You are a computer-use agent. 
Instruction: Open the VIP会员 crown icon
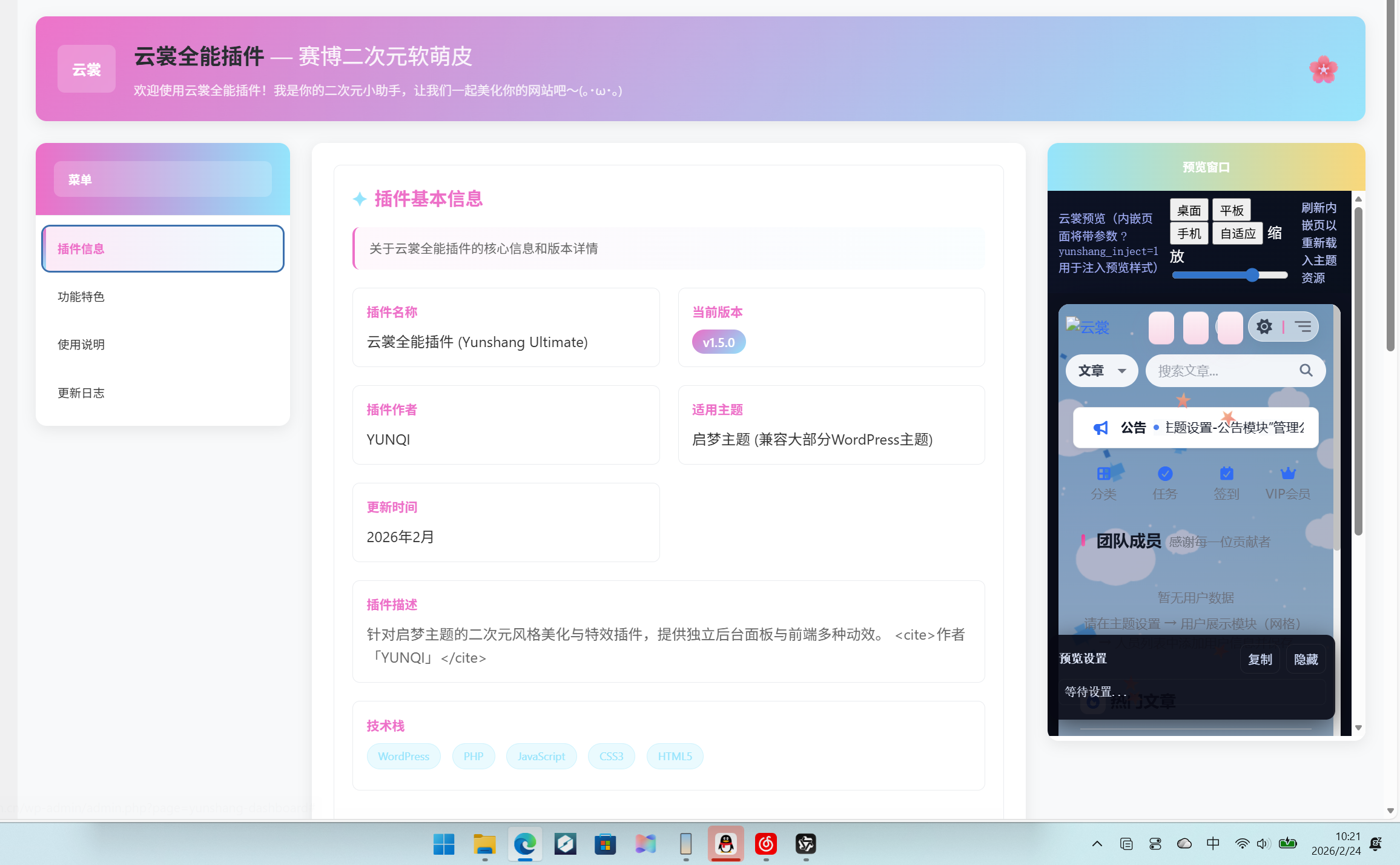tap(1288, 473)
